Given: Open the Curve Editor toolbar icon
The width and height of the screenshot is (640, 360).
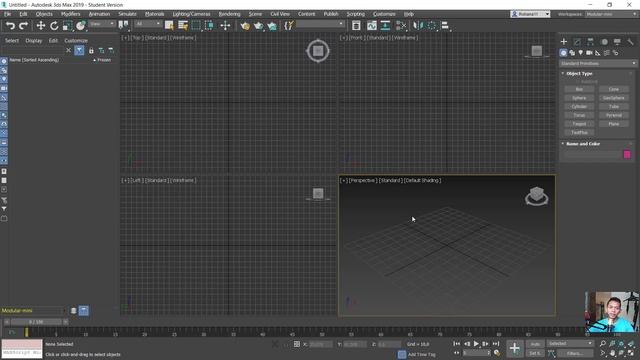Looking at the screenshot, I should (371, 26).
